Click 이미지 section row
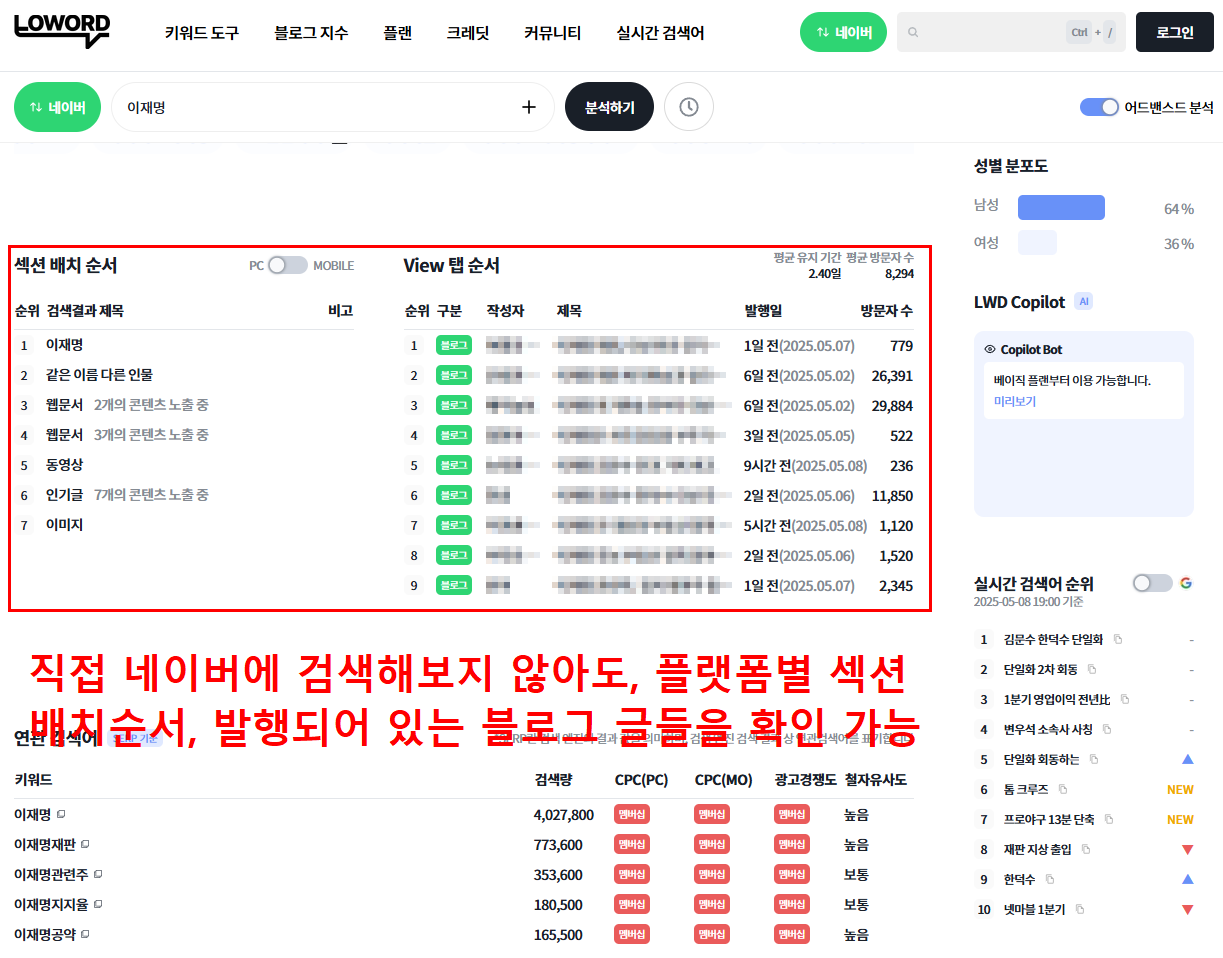The width and height of the screenshot is (1223, 958). pos(64,525)
